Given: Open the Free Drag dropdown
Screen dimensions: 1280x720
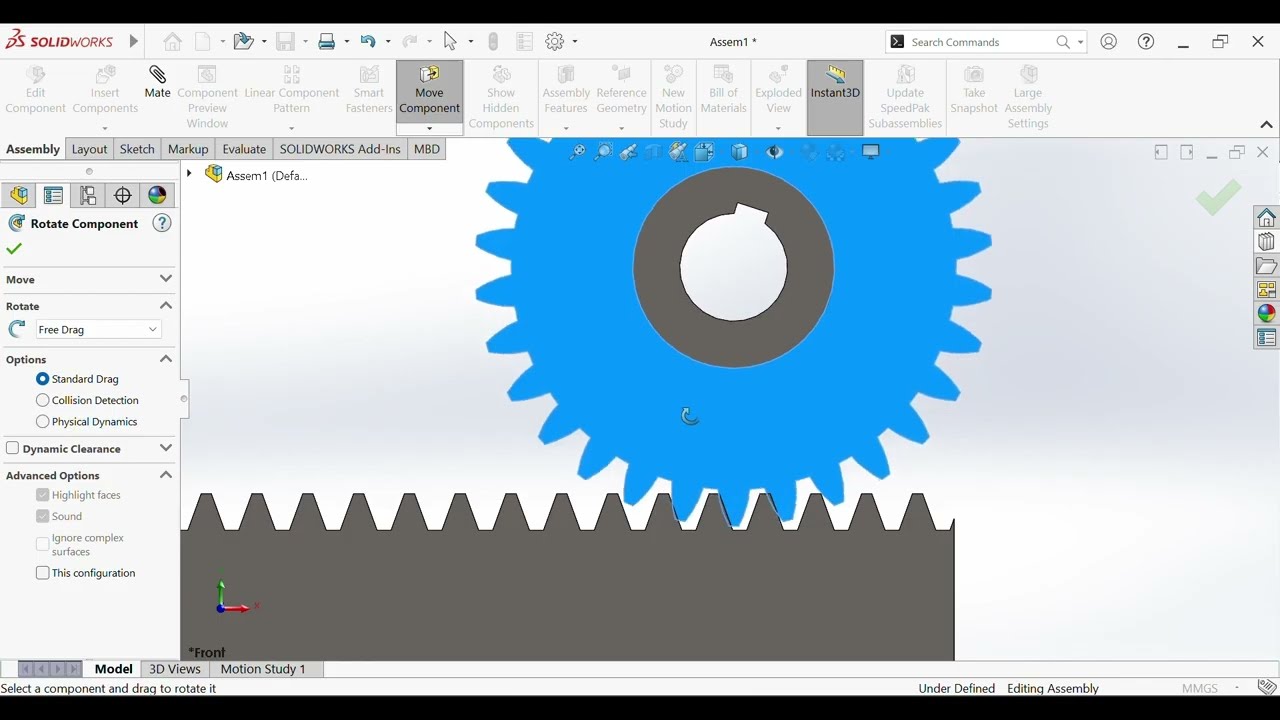Looking at the screenshot, I should pyautogui.click(x=98, y=329).
